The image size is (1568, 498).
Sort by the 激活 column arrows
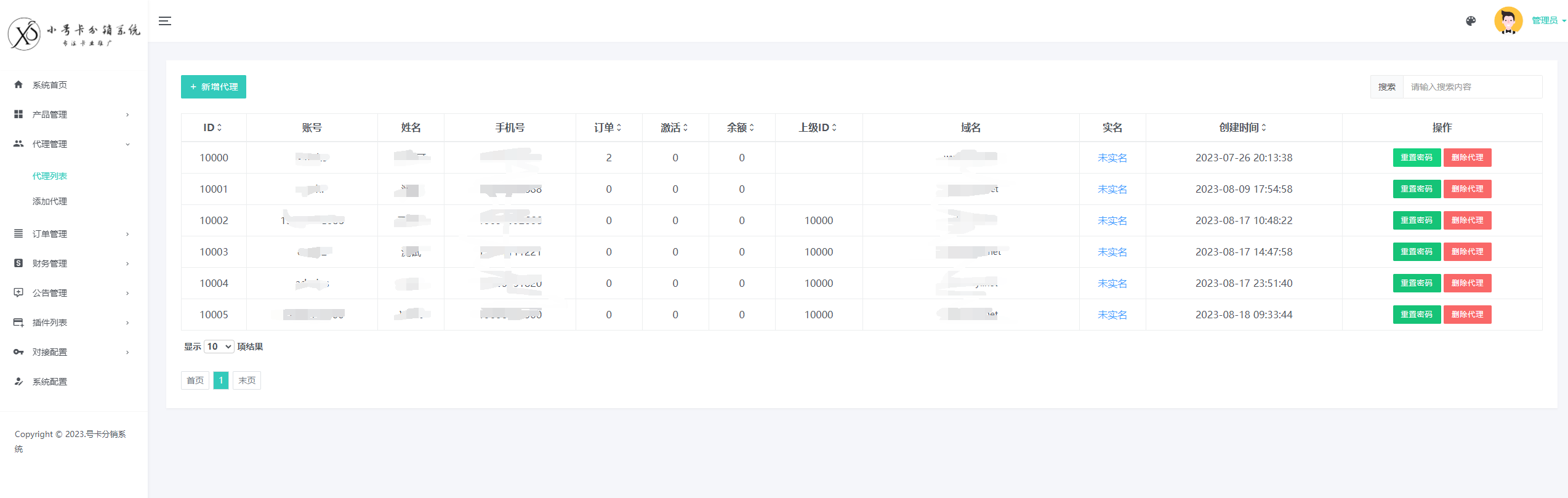point(685,127)
